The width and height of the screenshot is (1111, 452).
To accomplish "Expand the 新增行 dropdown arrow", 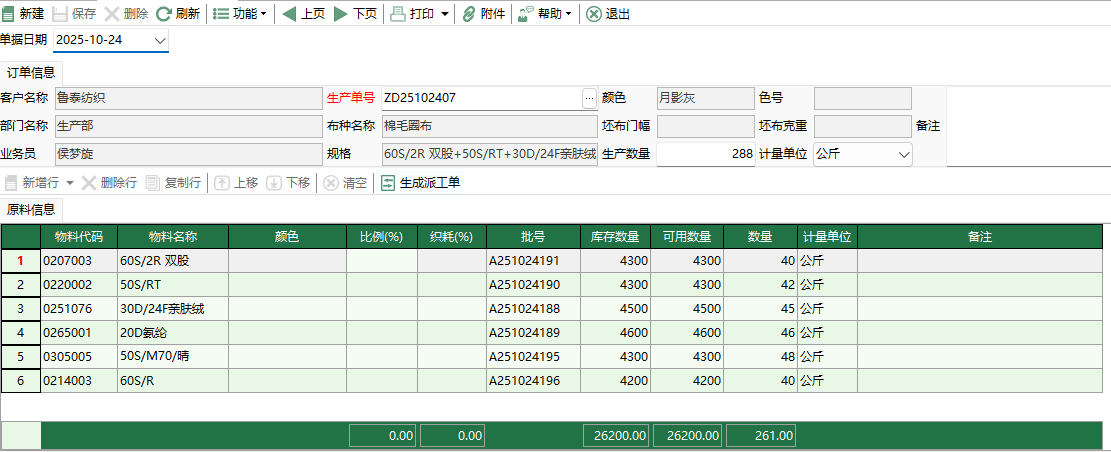I will (70, 183).
